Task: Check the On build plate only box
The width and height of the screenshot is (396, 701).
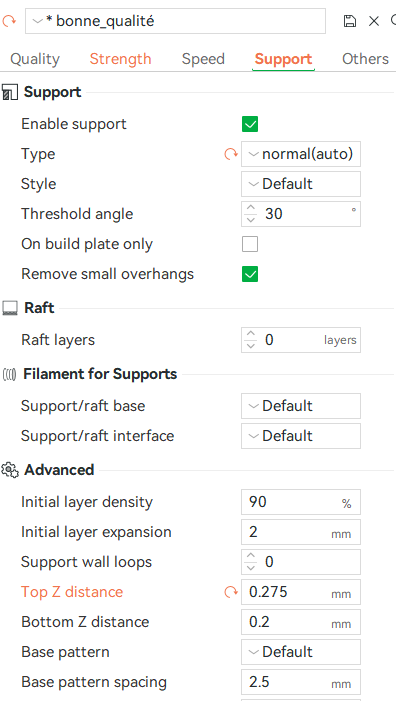Action: (x=250, y=244)
